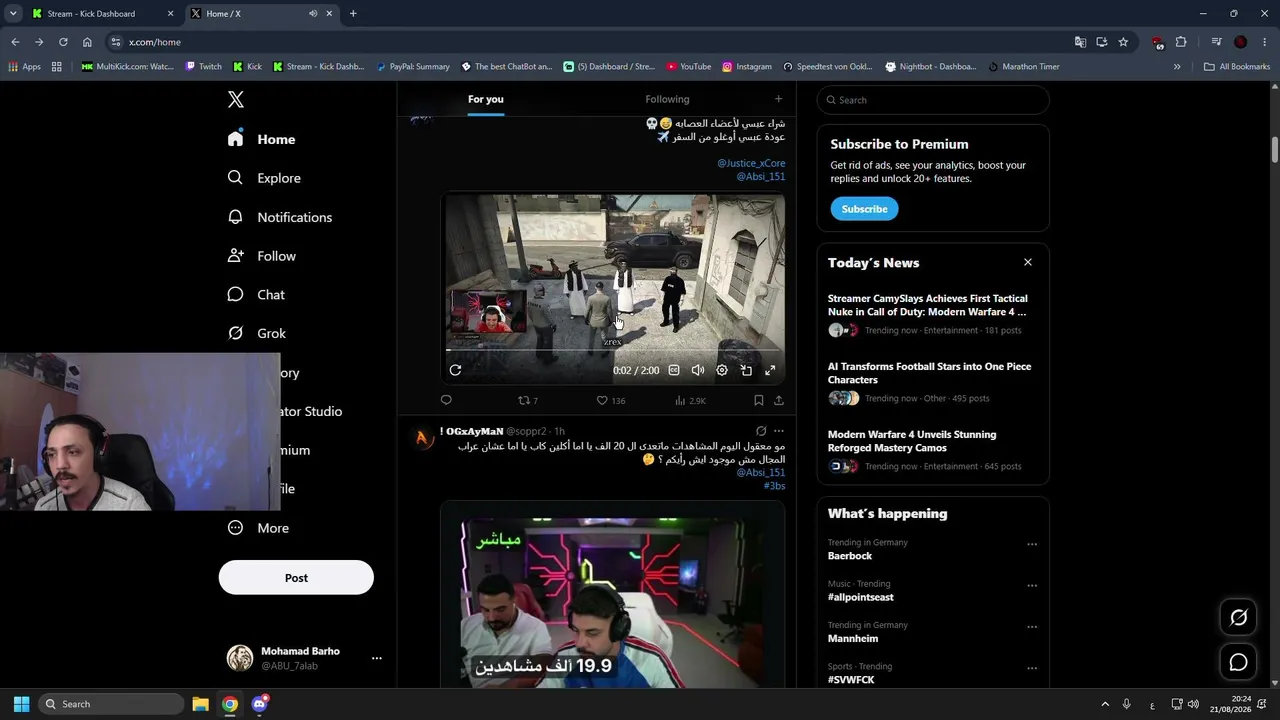The height and width of the screenshot is (720, 1280).
Task: Open File Explorer from taskbar
Action: (200, 704)
